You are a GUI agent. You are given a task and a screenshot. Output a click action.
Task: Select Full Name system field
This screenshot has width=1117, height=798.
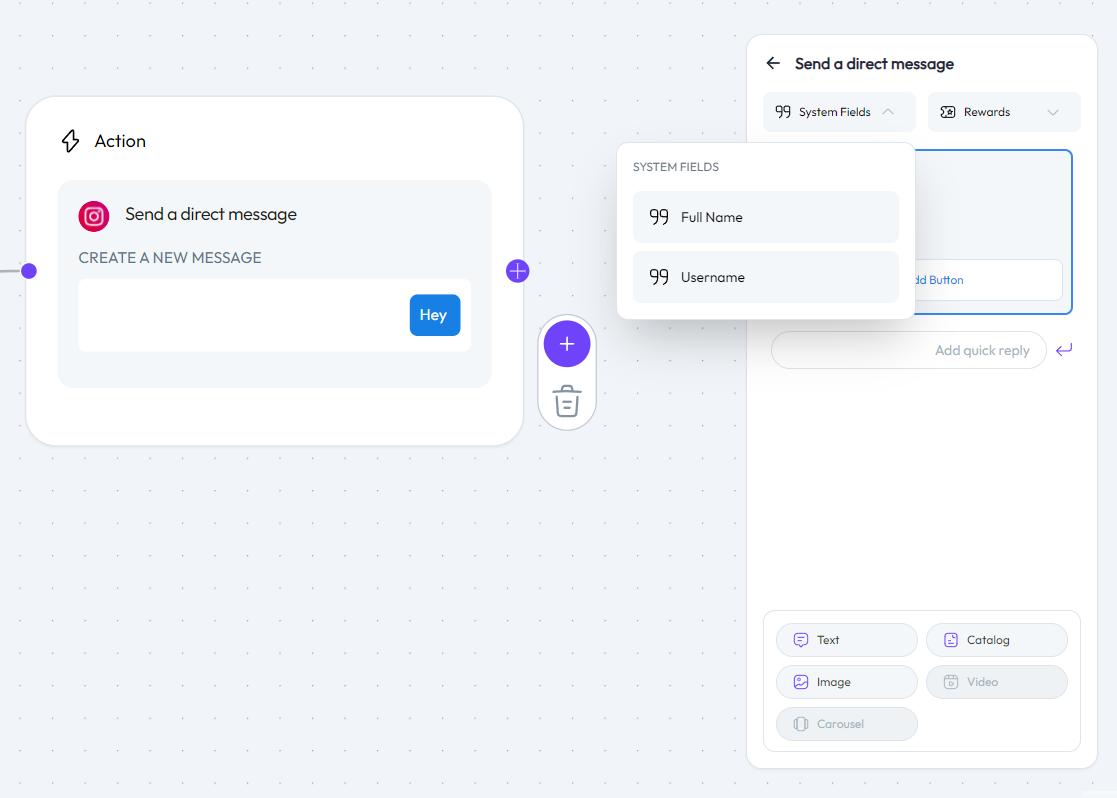pos(766,217)
